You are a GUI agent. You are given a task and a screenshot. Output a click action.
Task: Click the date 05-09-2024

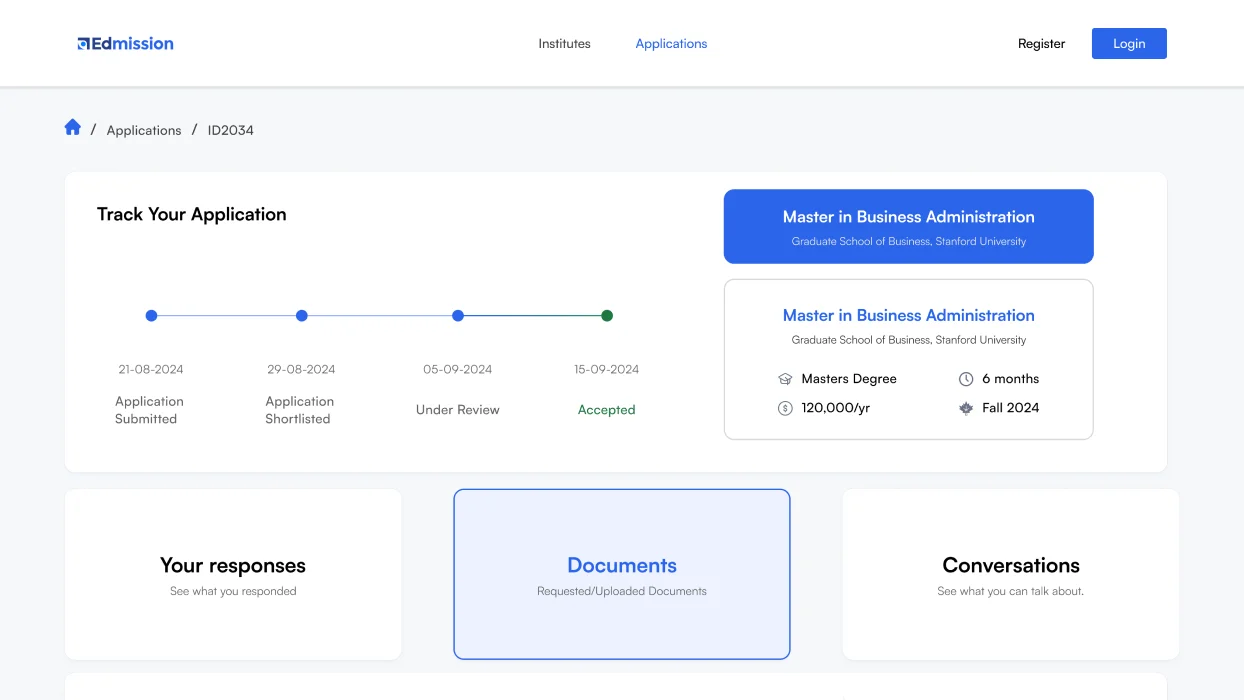point(458,369)
